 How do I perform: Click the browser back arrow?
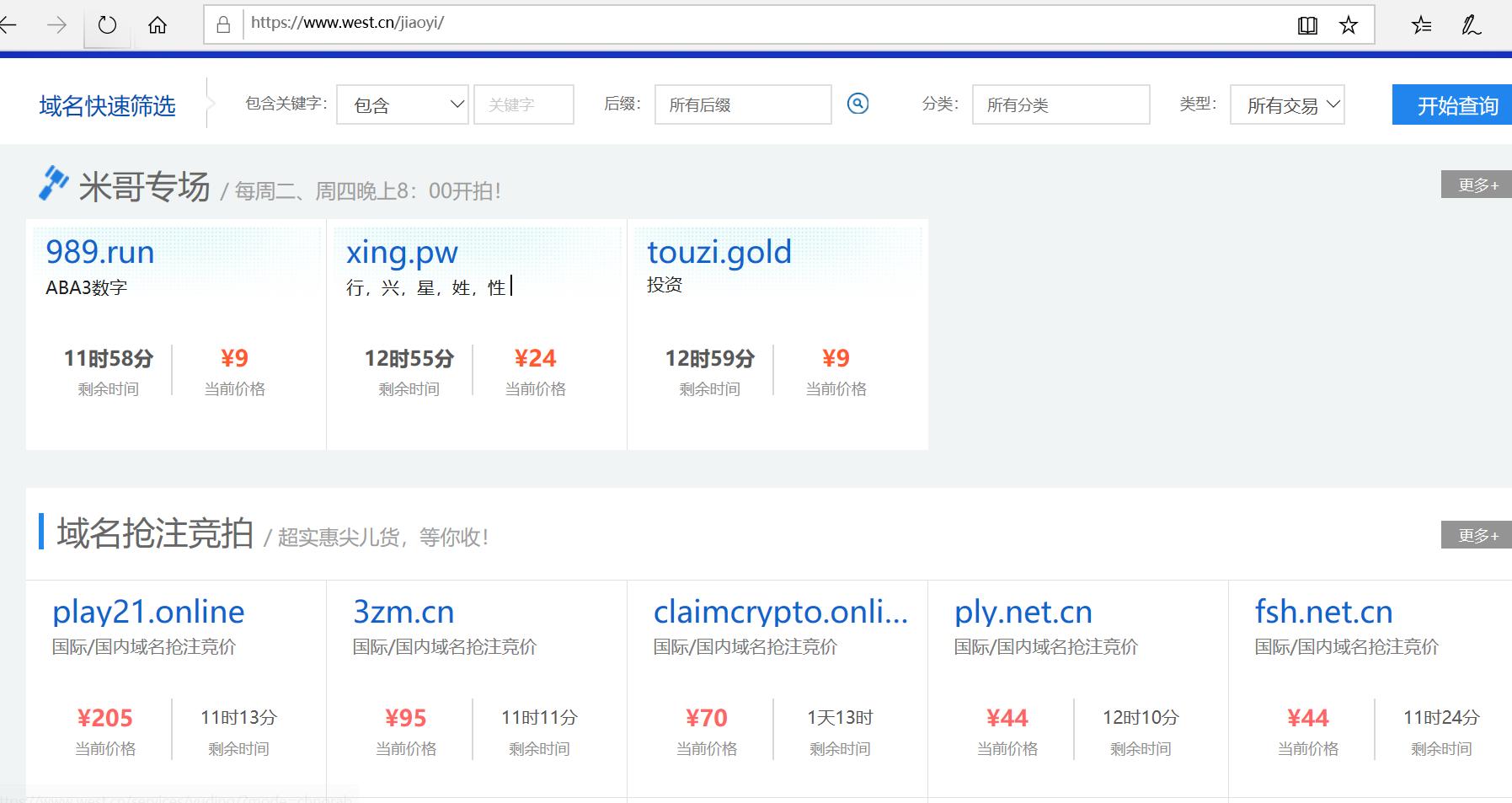tap(8, 25)
